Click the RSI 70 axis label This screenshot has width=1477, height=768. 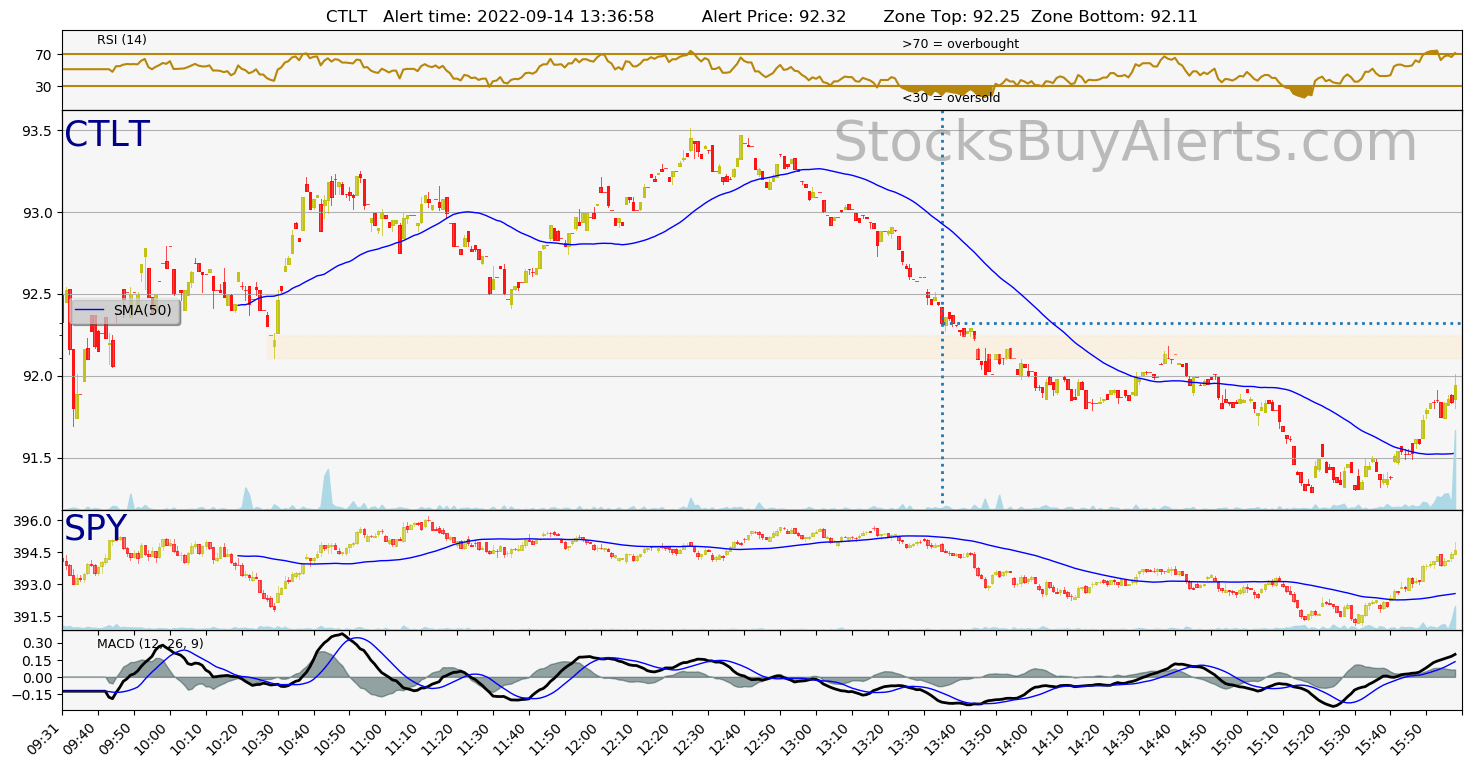(x=44, y=54)
